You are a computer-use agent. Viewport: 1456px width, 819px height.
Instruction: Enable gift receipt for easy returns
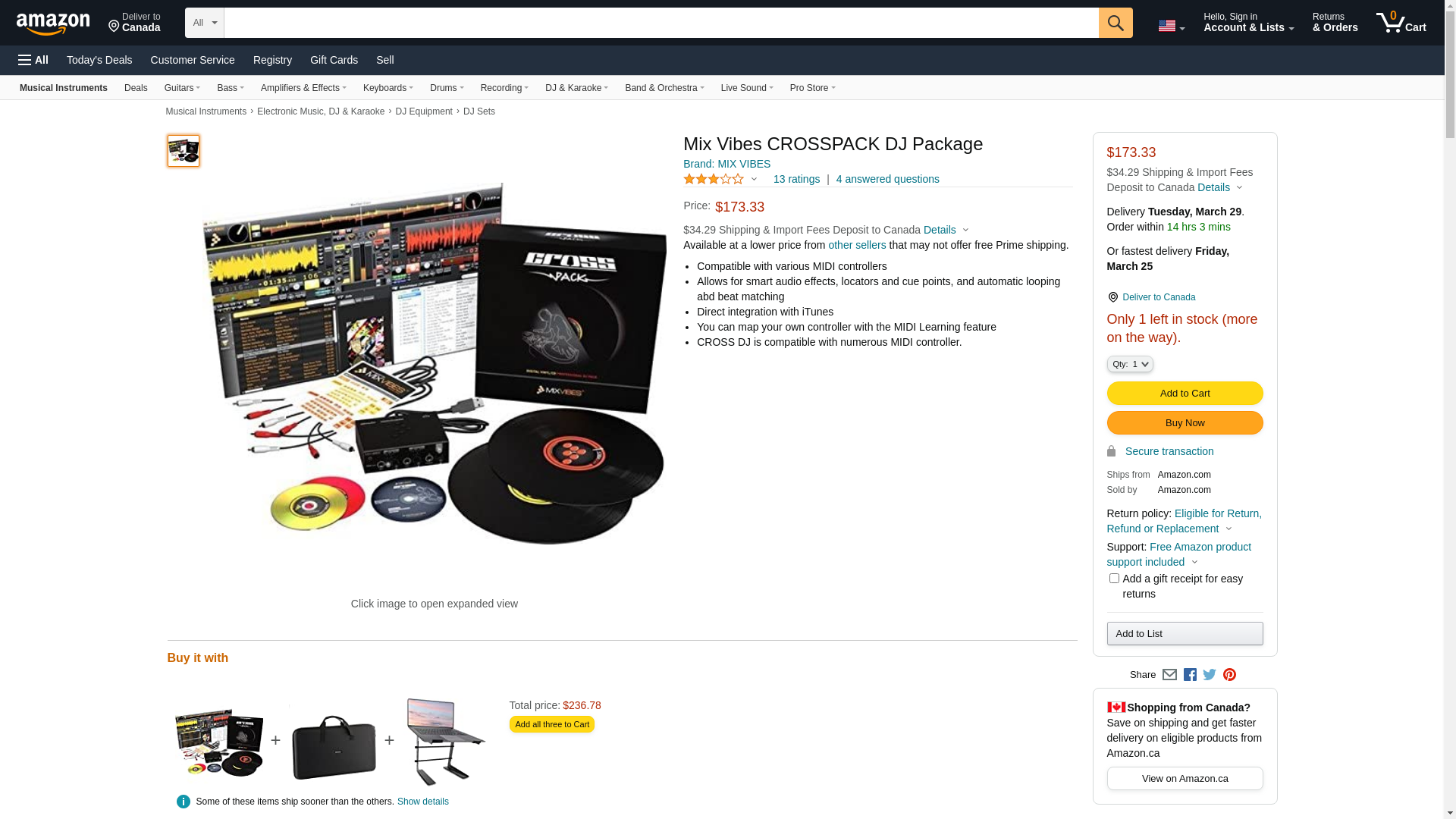coord(1114,579)
